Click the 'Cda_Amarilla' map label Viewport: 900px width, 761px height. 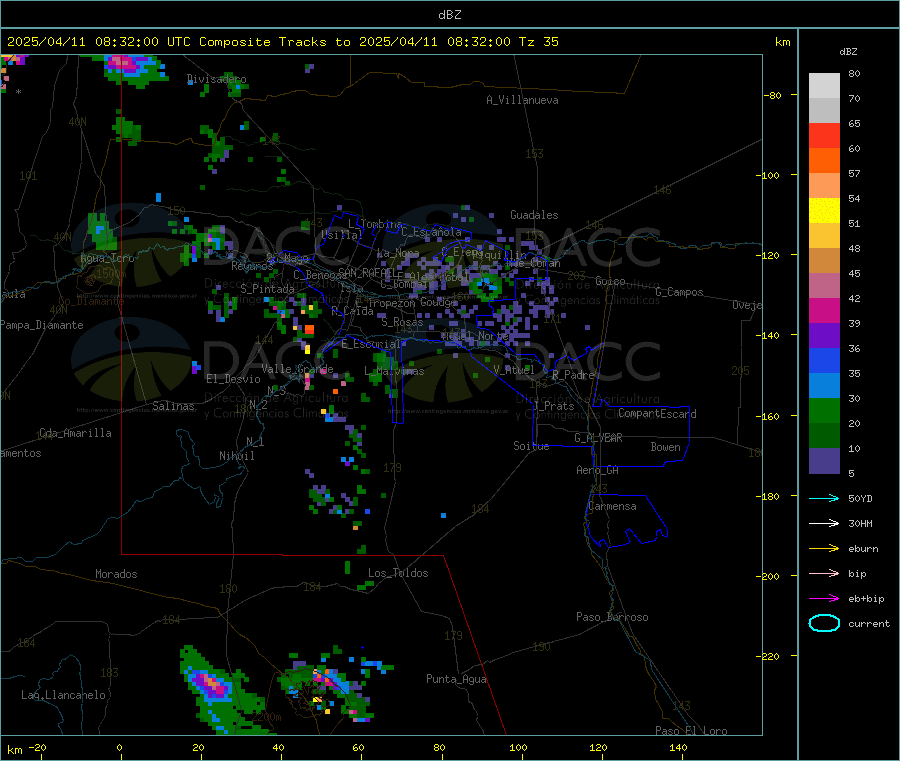tap(75, 433)
